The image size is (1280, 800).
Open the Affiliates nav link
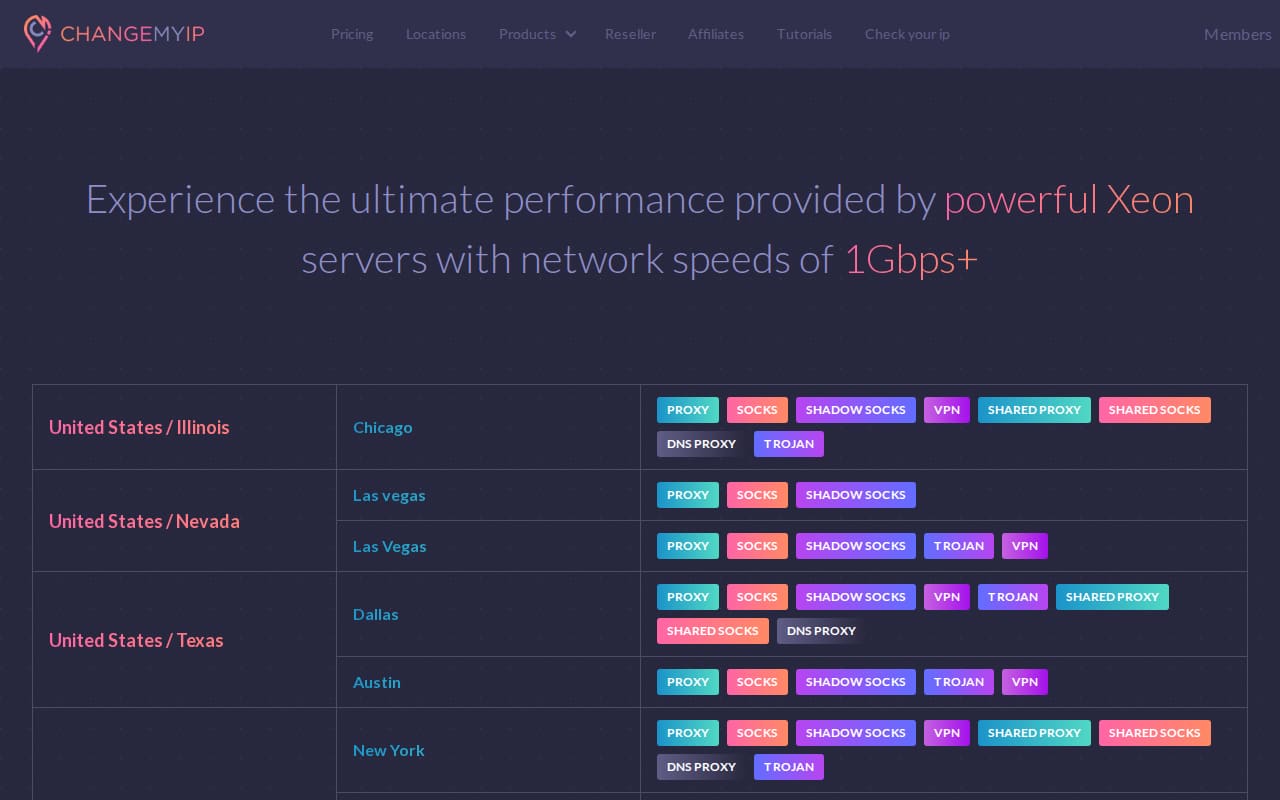[716, 34]
